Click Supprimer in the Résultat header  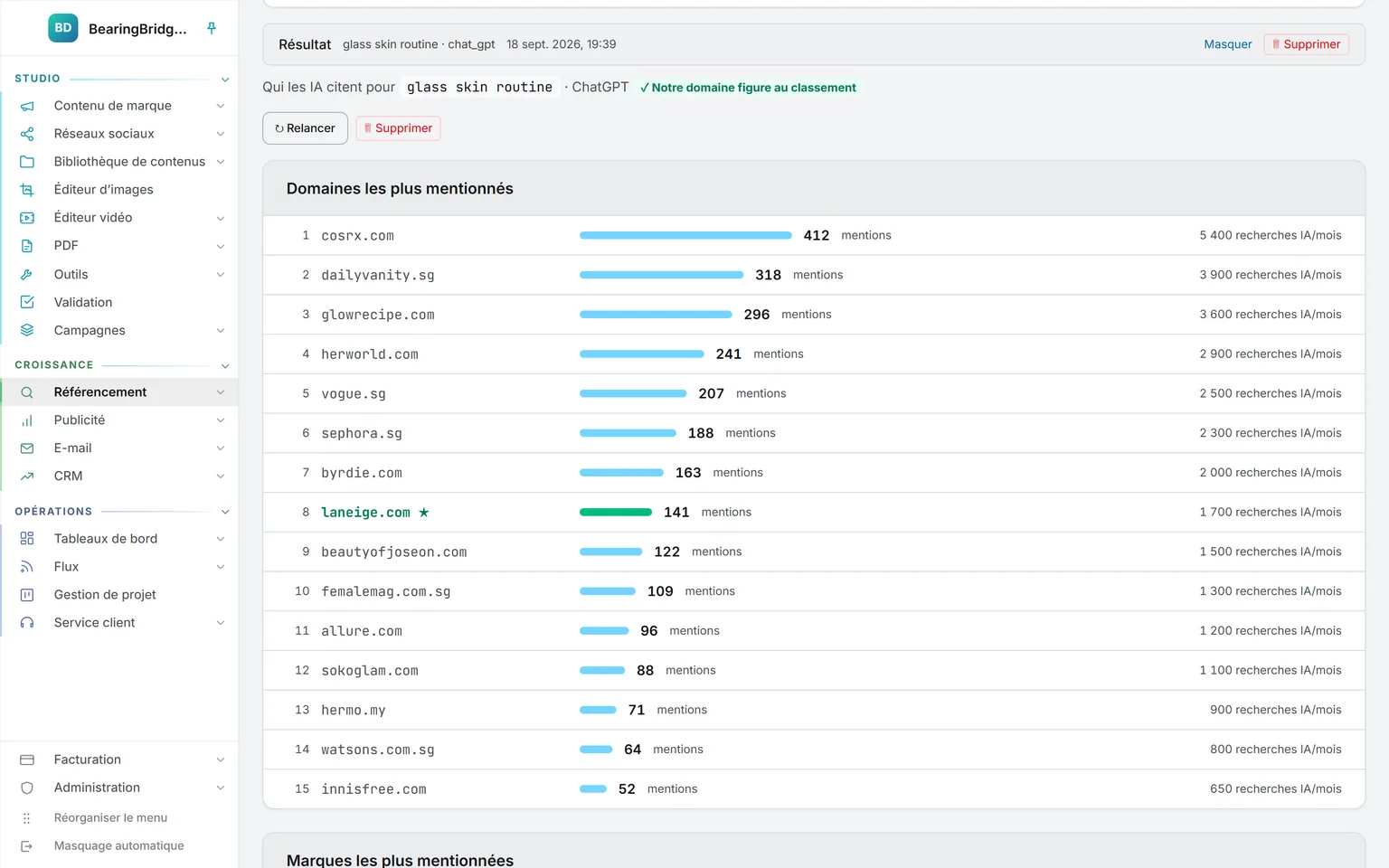click(1306, 44)
